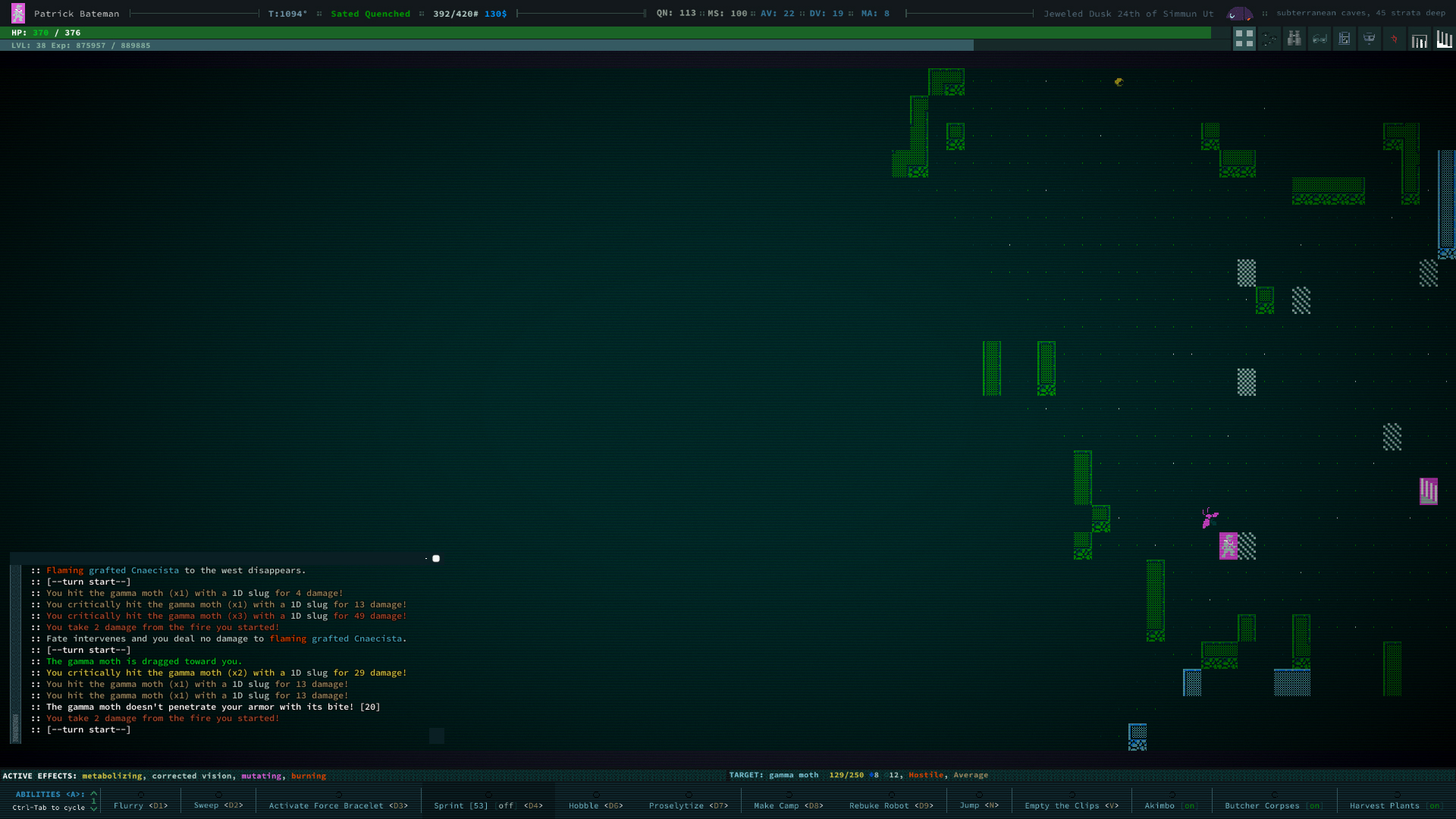The height and width of the screenshot is (819, 1456).
Task: Click the four-squares grid icon
Action: point(1244,39)
